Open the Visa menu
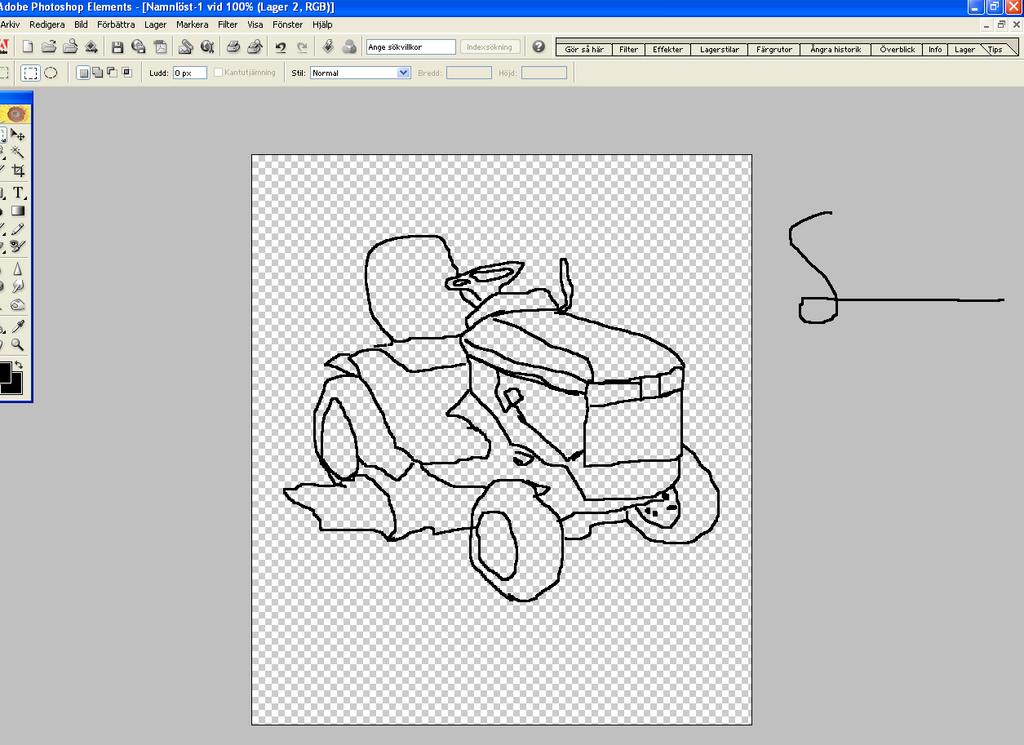Image resolution: width=1024 pixels, height=745 pixels. [255, 25]
